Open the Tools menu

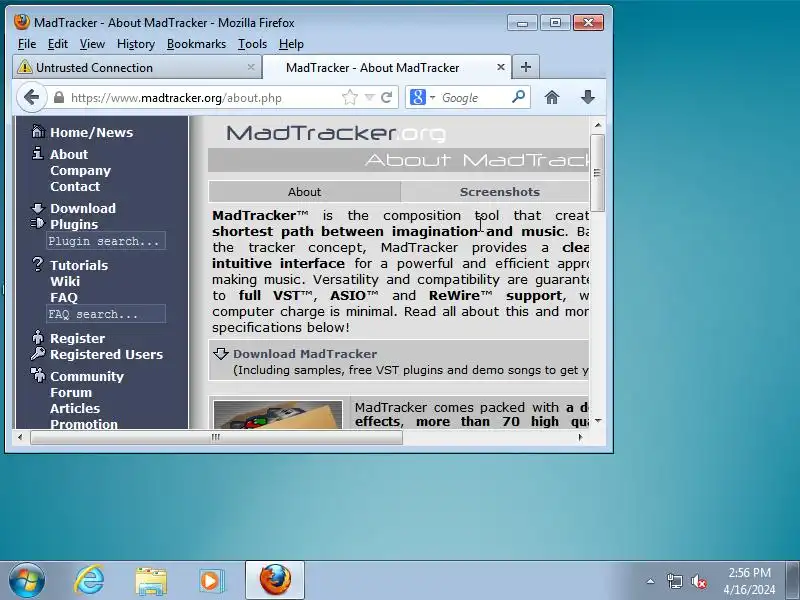pyautogui.click(x=253, y=44)
